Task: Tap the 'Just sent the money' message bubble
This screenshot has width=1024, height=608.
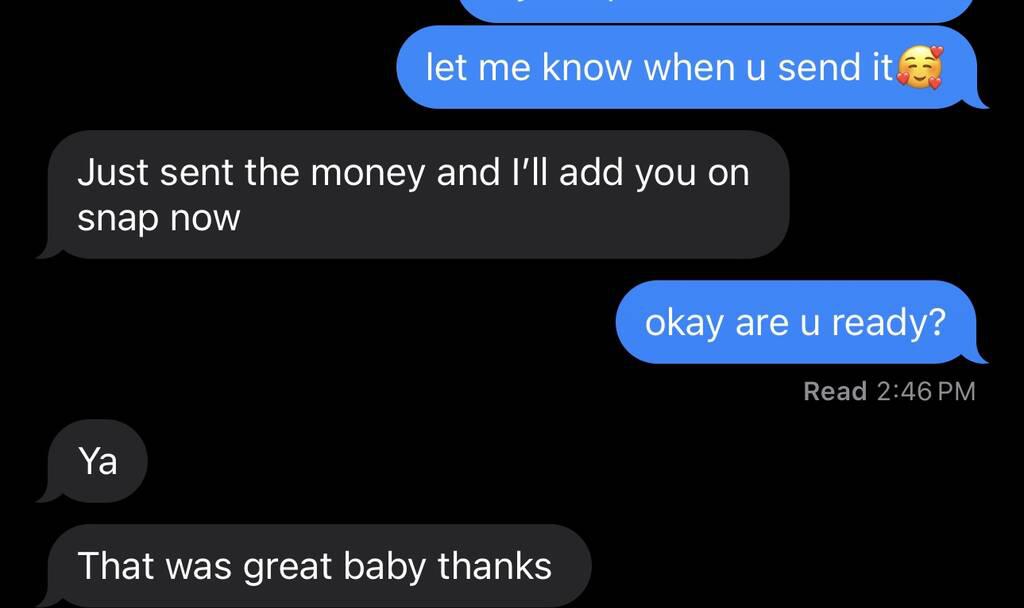Action: coord(413,195)
